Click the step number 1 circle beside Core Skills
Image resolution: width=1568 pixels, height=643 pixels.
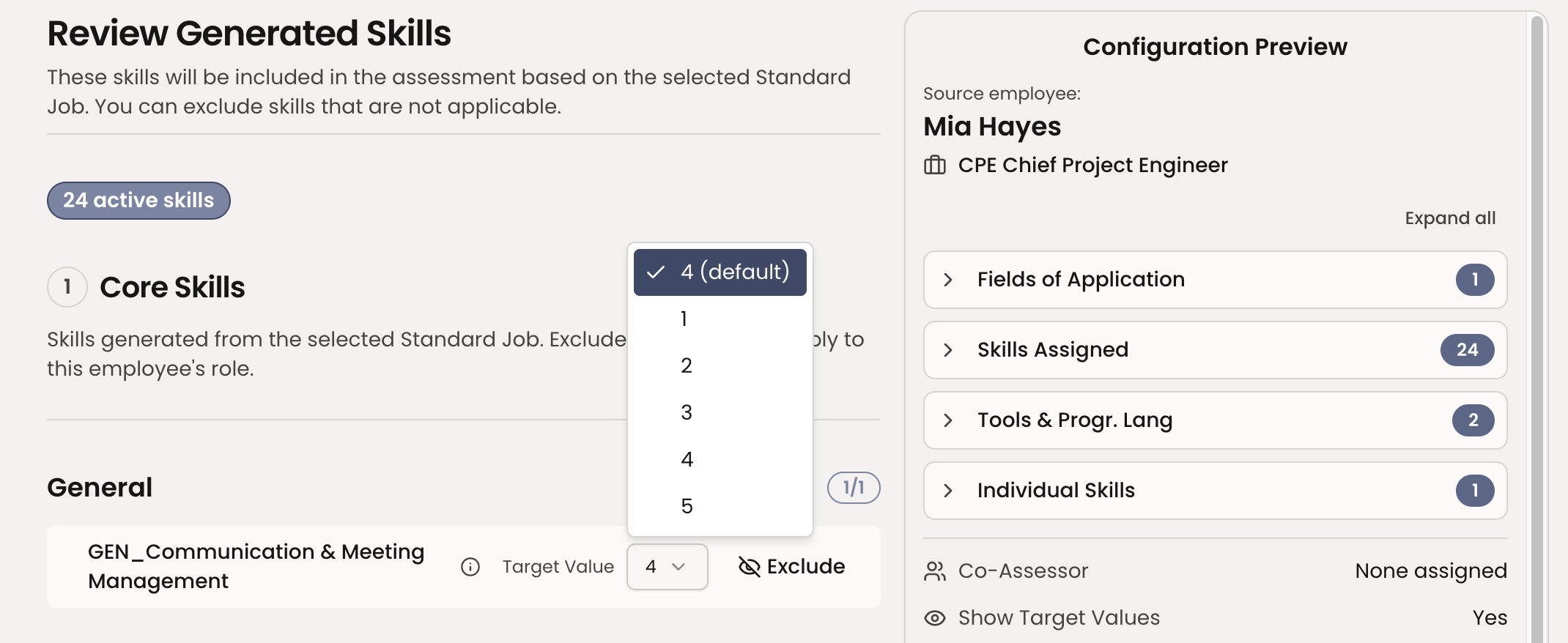coord(67,287)
